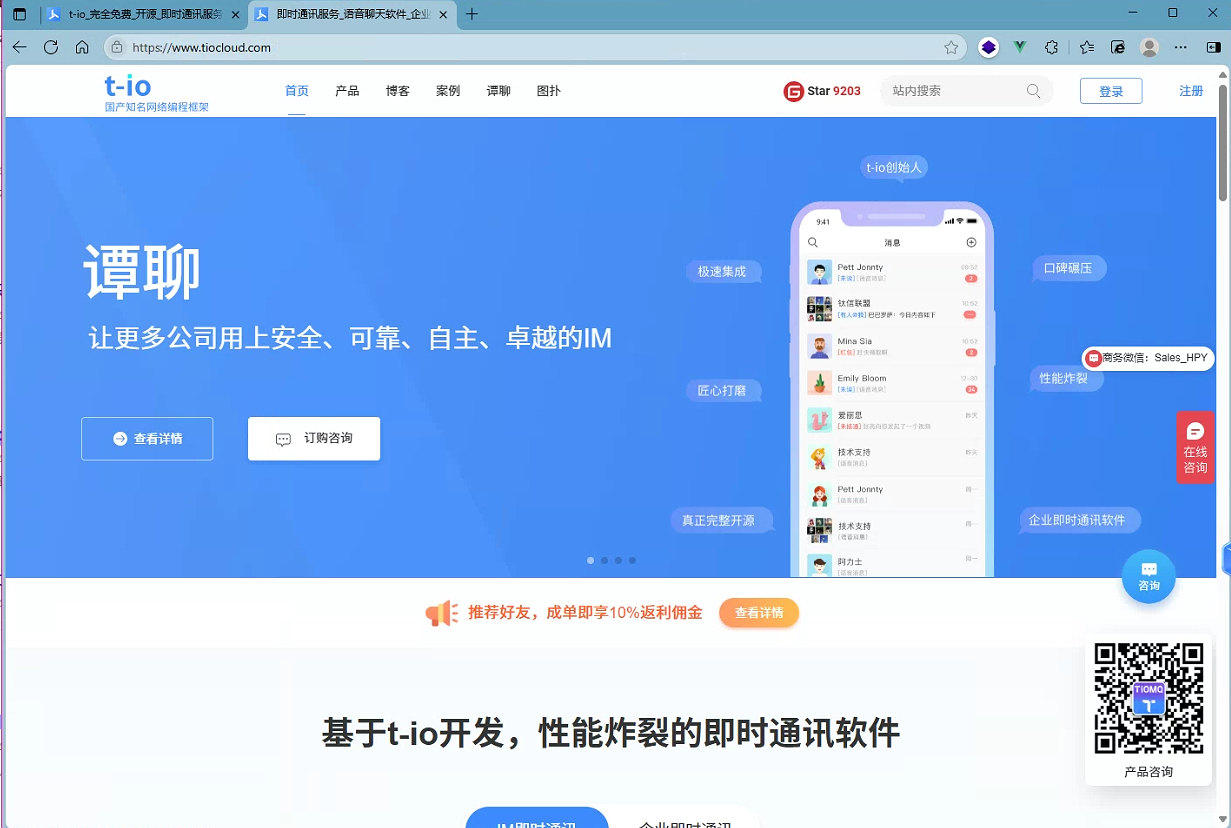Open the browser home page icon
Viewport: 1231px width, 828px height.
click(x=82, y=47)
